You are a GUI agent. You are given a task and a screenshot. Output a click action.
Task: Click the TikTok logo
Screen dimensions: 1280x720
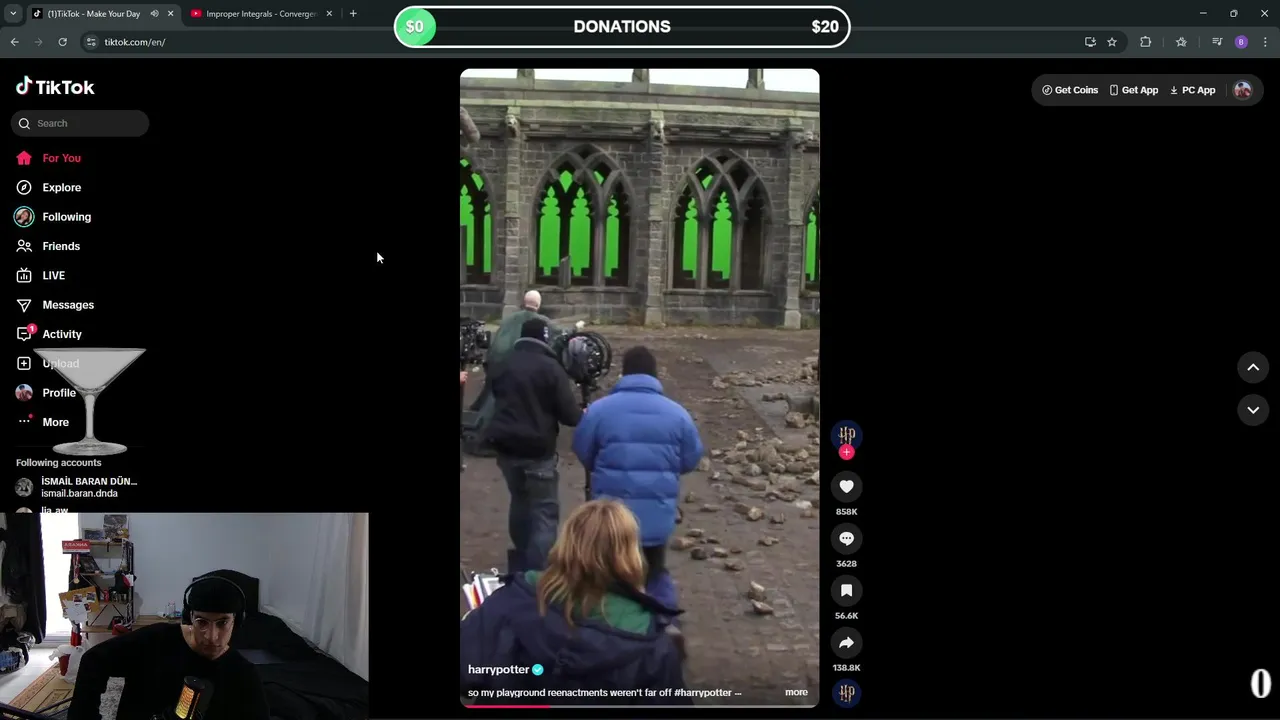[x=55, y=87]
